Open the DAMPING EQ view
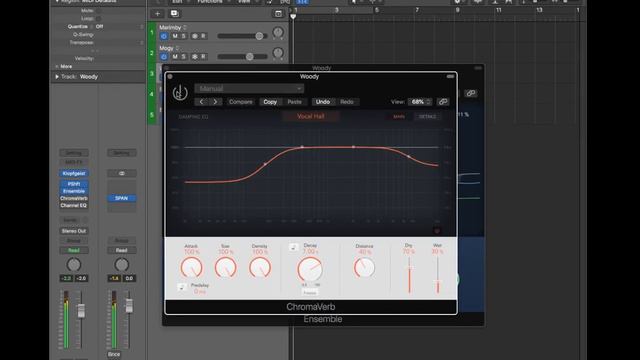Screen dimensions: 640x360 click(193, 117)
